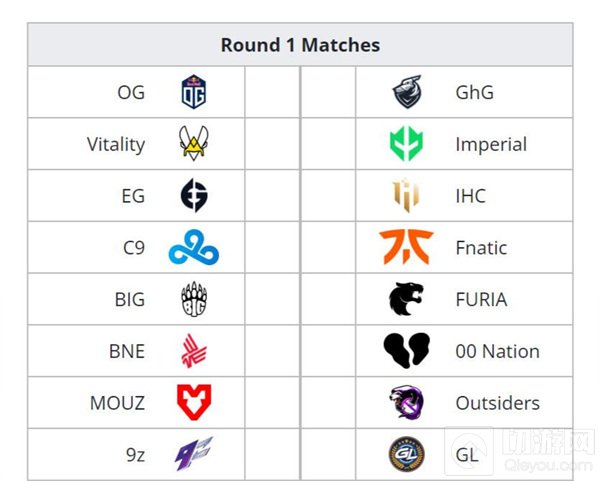Select the Evil Geniuses logo
600x481 pixels.
pos(193,196)
